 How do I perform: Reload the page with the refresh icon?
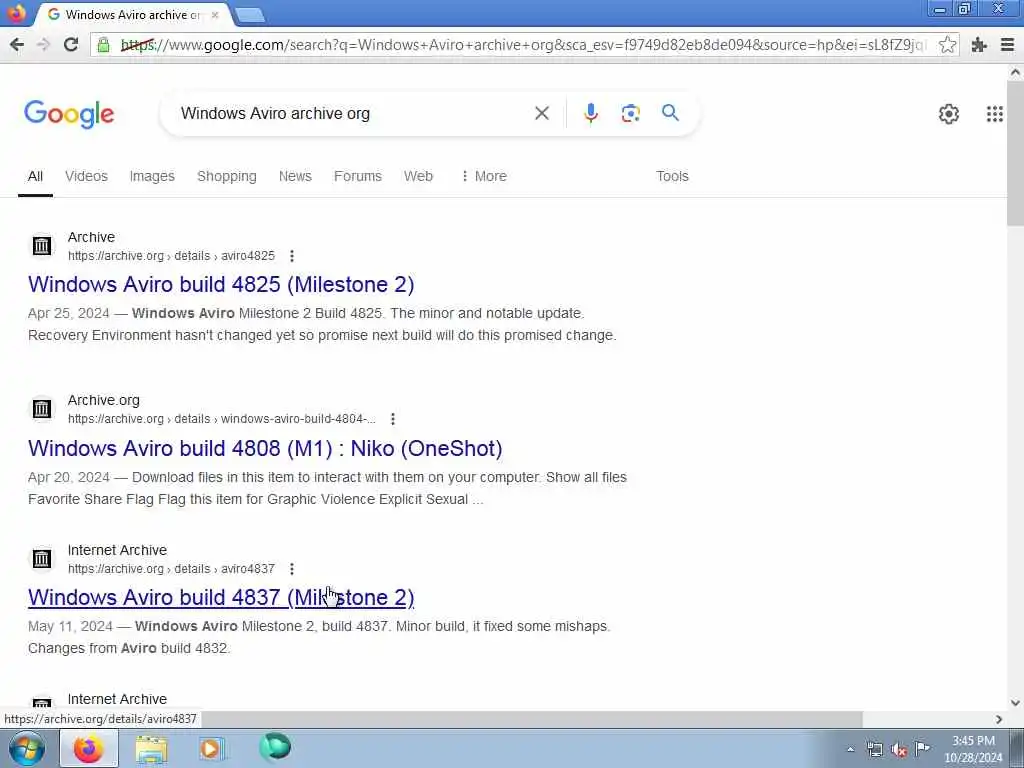point(71,44)
